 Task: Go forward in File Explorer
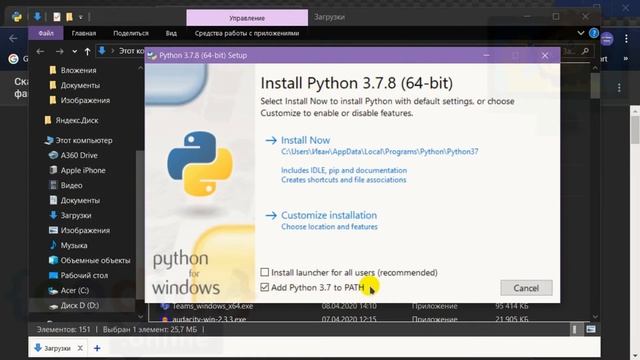coord(60,51)
